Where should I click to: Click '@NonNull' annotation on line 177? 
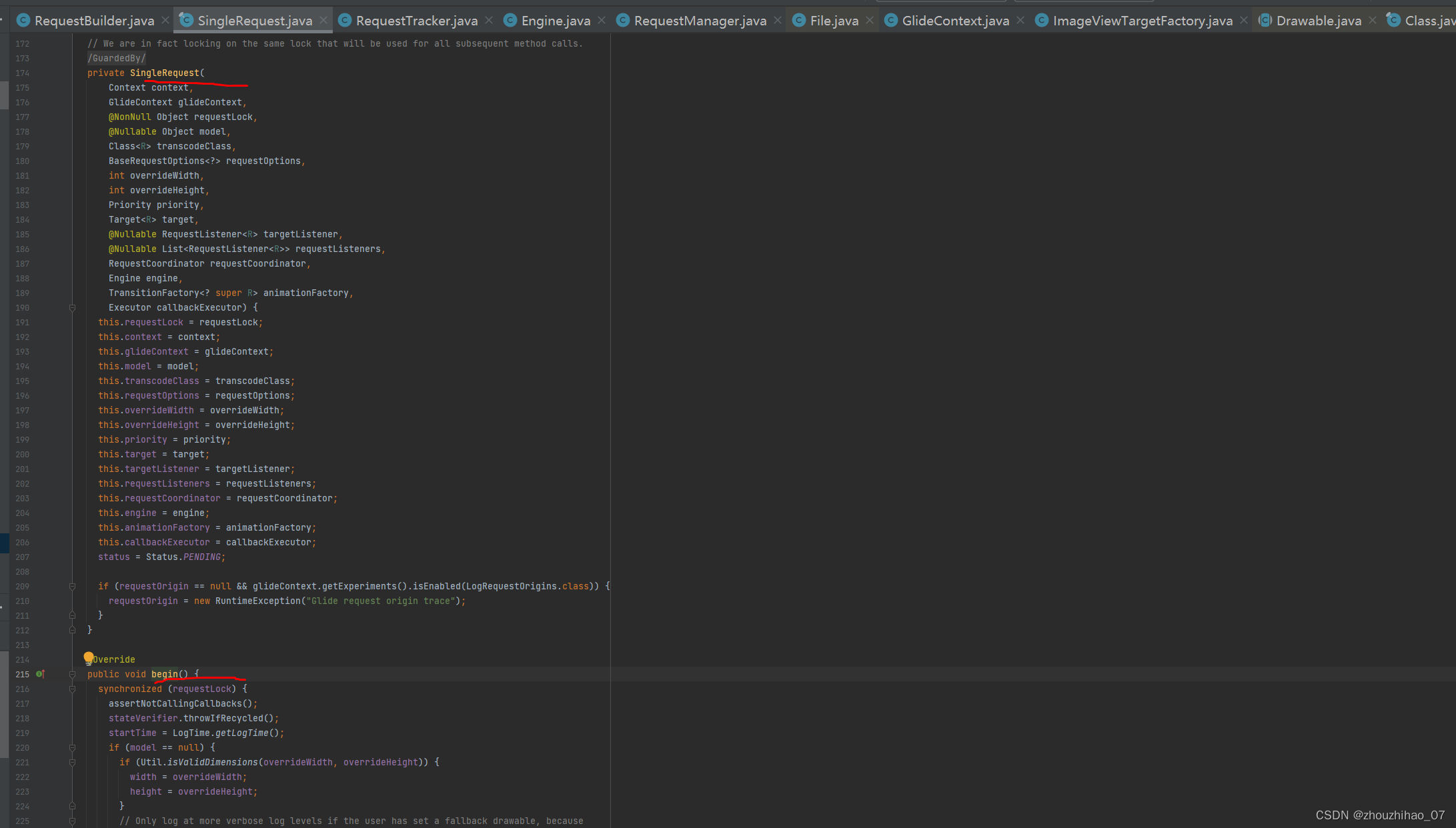tap(129, 117)
